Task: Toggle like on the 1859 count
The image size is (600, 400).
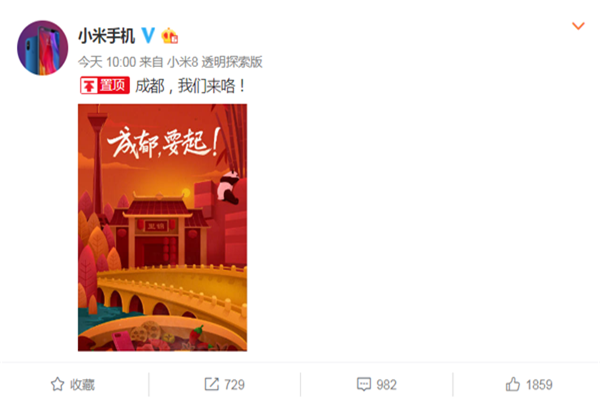Action: pos(539,384)
